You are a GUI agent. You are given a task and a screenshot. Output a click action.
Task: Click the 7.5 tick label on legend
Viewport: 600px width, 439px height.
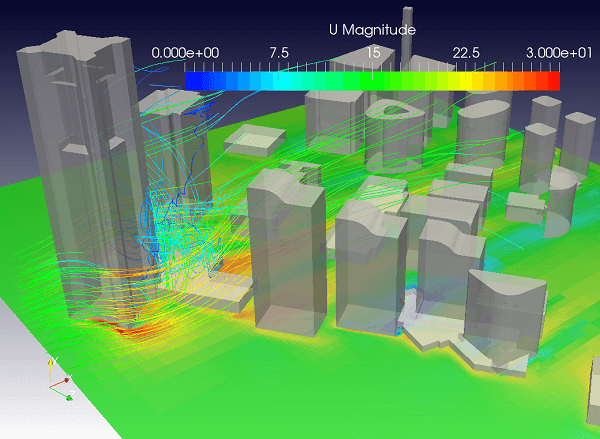(x=278, y=53)
